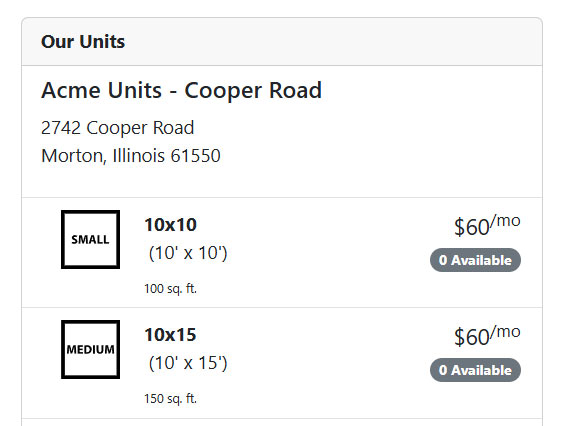The height and width of the screenshot is (426, 567).
Task: Select the 10x15 unit listing row
Action: [282, 363]
